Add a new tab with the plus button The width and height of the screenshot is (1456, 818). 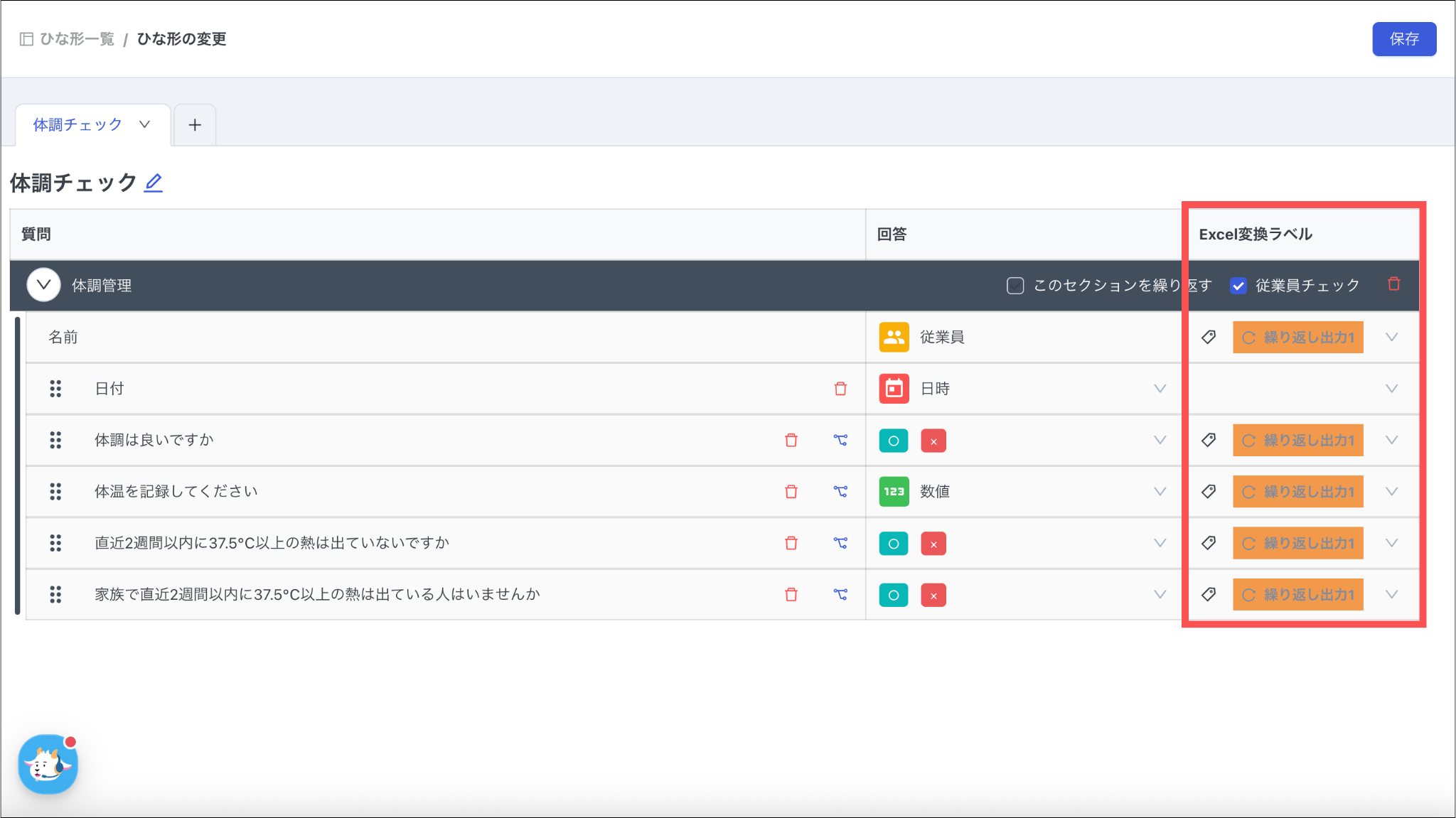(x=195, y=125)
